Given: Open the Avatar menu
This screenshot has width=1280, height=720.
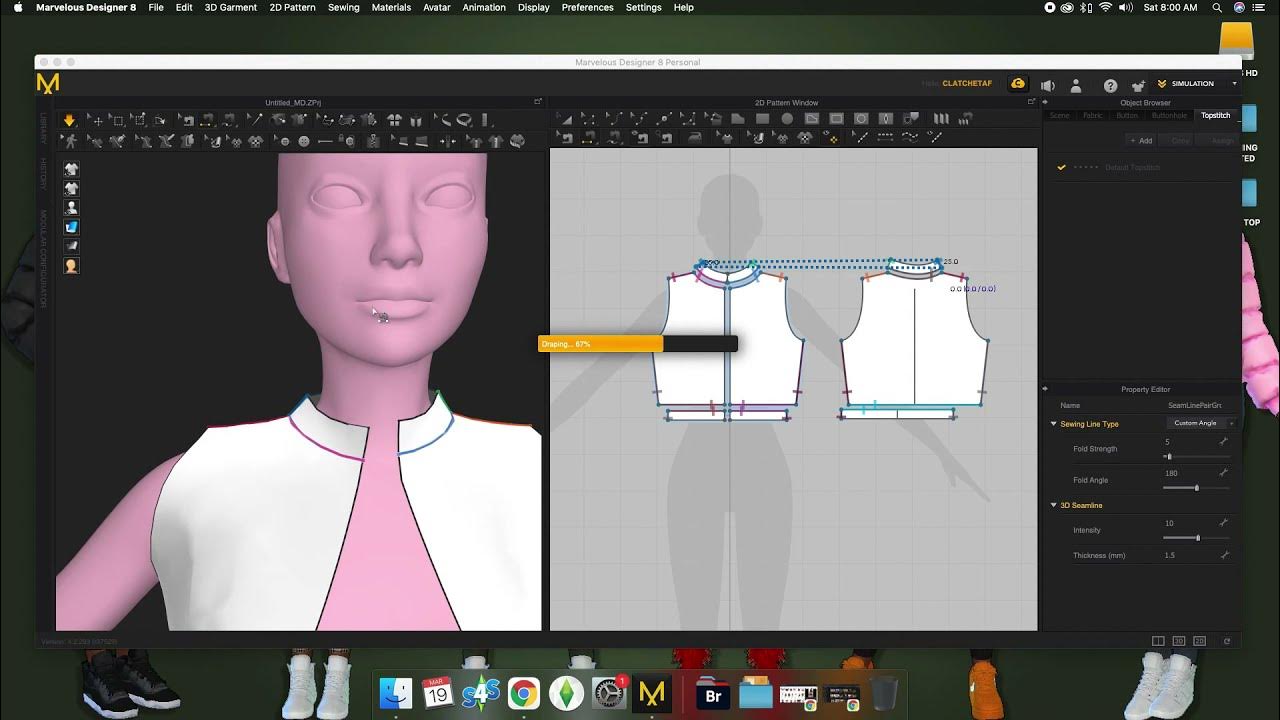Looking at the screenshot, I should tap(437, 7).
